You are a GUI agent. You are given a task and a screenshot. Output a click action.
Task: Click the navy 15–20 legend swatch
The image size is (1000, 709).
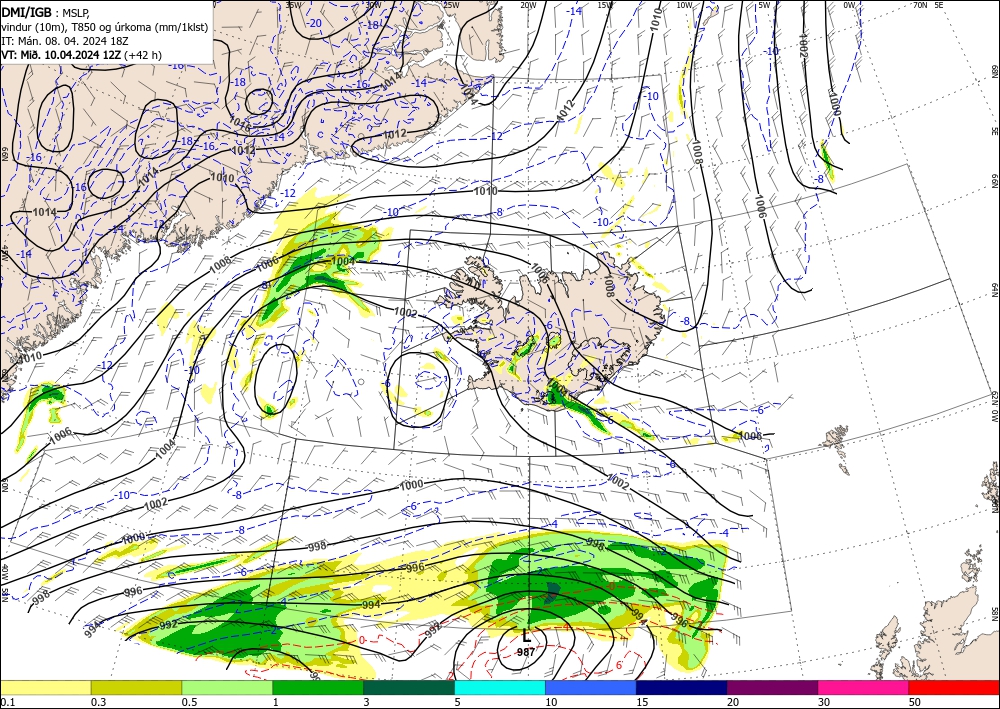coord(681,687)
